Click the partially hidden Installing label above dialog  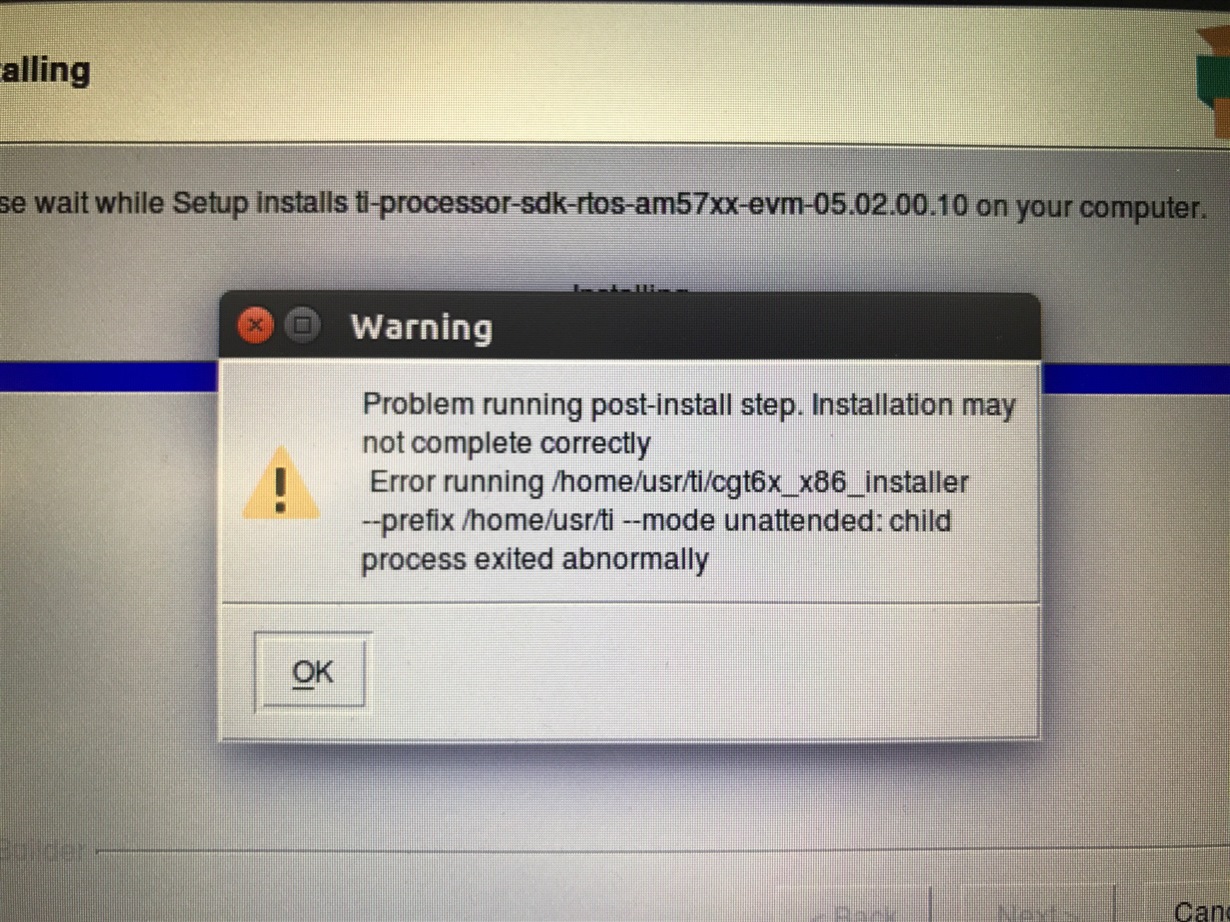(x=633, y=288)
